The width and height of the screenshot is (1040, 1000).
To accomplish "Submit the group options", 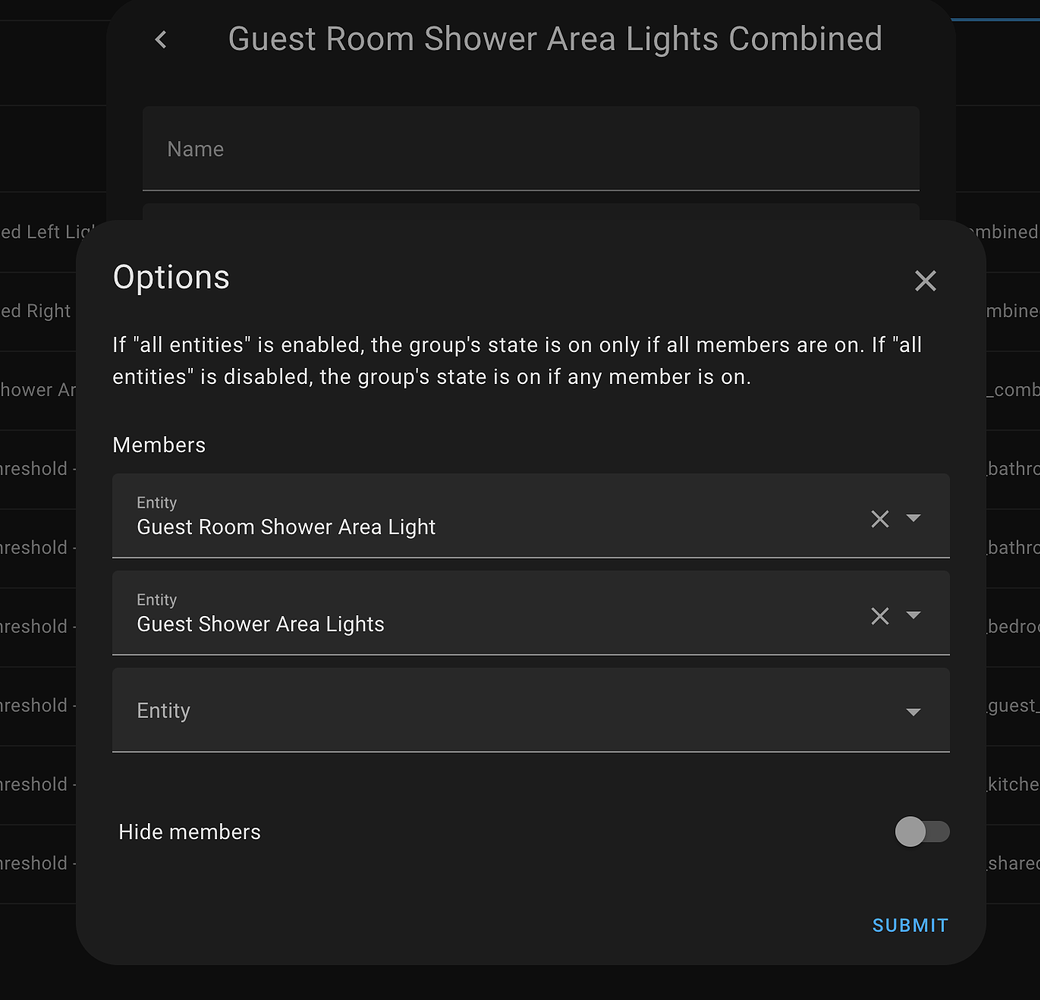I will tap(909, 925).
